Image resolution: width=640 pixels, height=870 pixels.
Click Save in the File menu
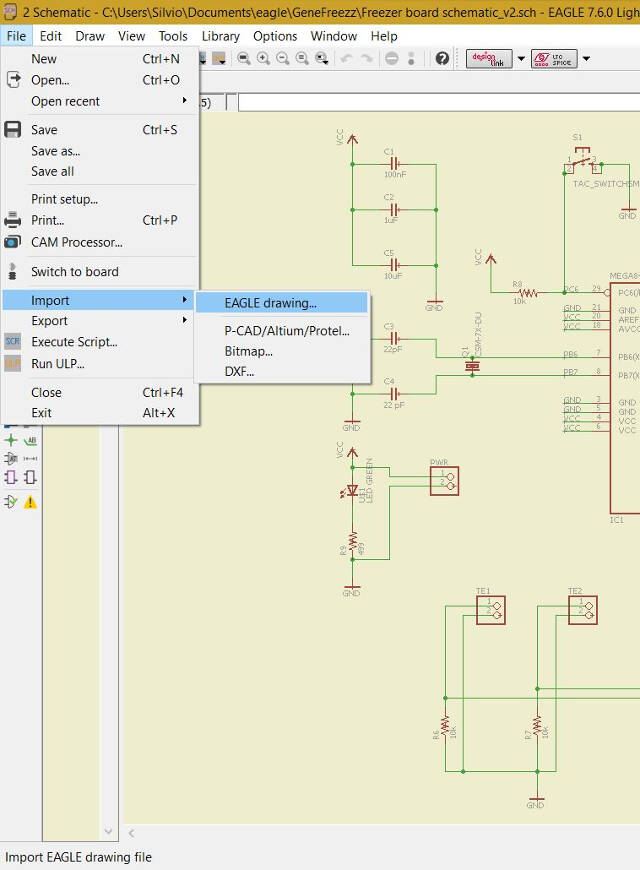[x=100, y=130]
